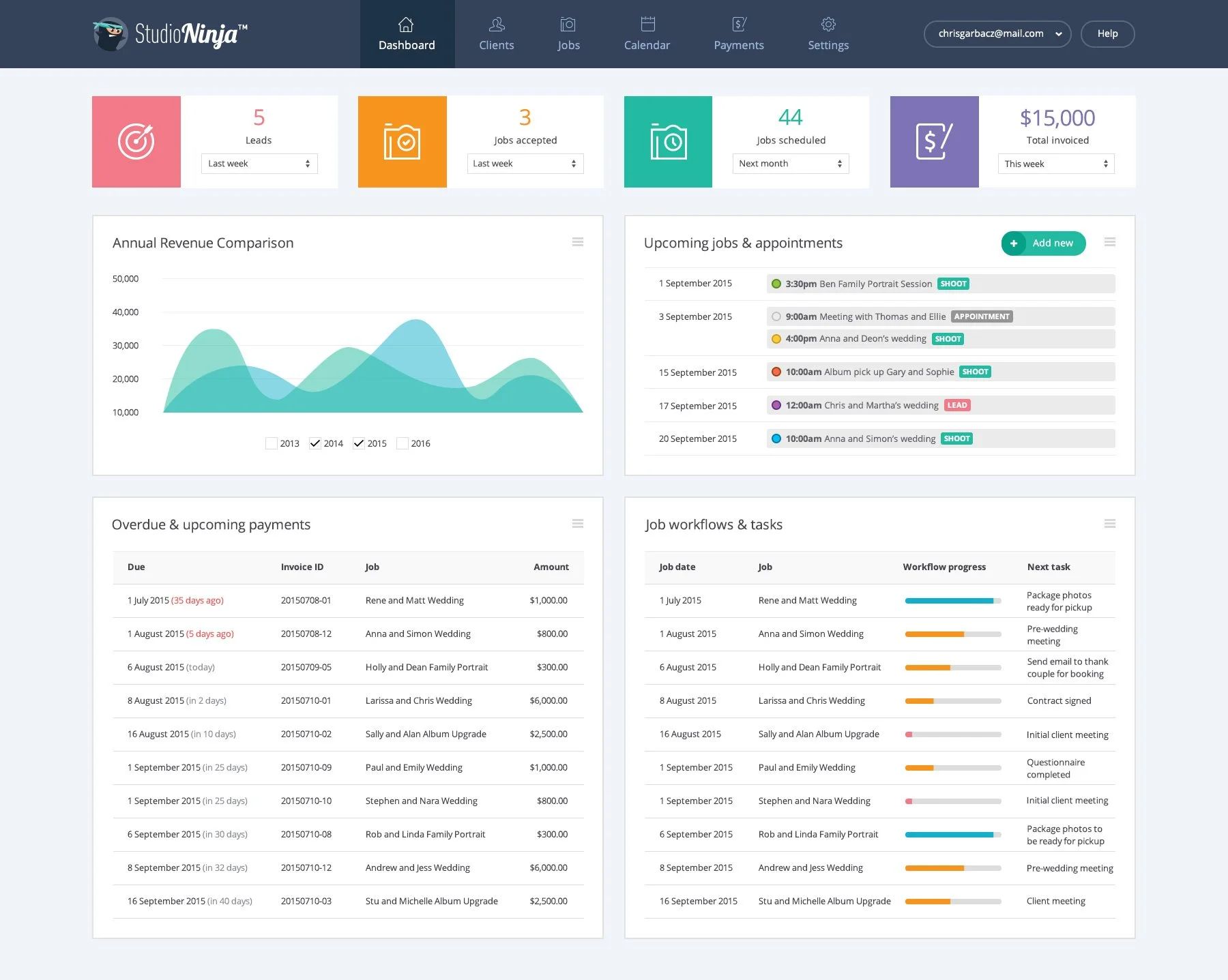The image size is (1228, 980).
Task: Click the plus icon on Add new button
Action: [x=1014, y=243]
